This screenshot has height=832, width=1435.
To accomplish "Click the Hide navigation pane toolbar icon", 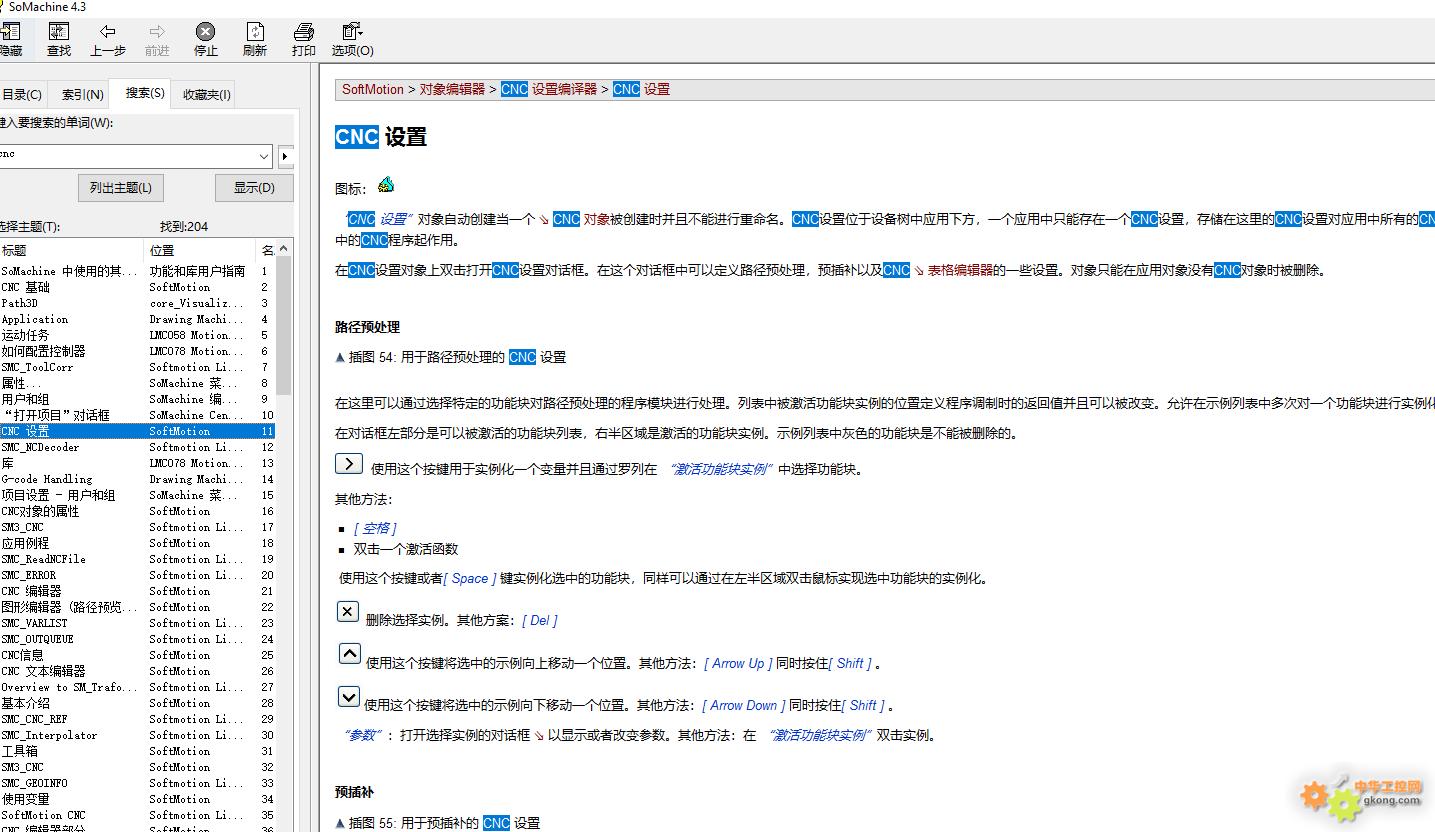I will coord(10,31).
